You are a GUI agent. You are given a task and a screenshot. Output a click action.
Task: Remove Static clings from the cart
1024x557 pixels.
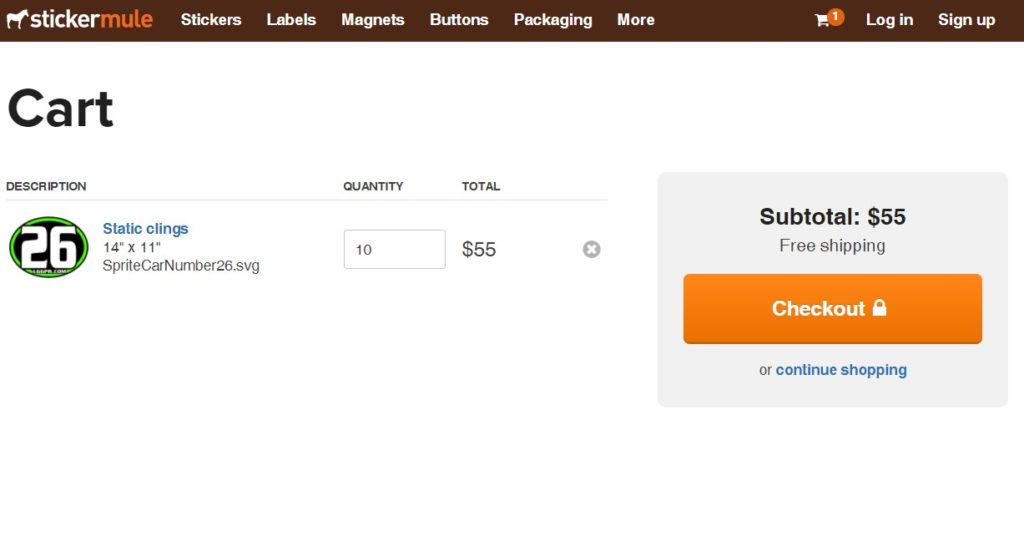pos(592,249)
